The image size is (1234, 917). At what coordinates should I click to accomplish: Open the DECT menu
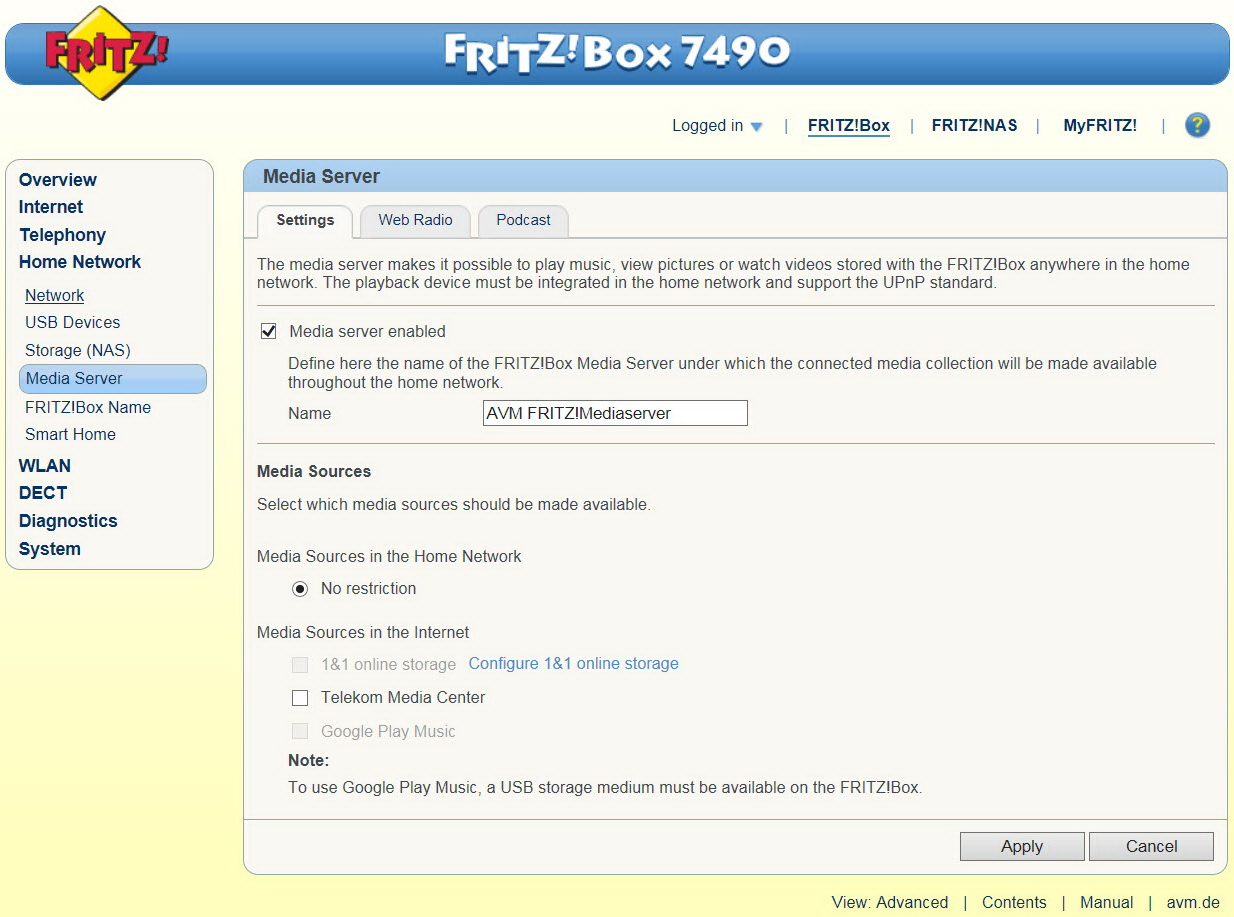(43, 493)
